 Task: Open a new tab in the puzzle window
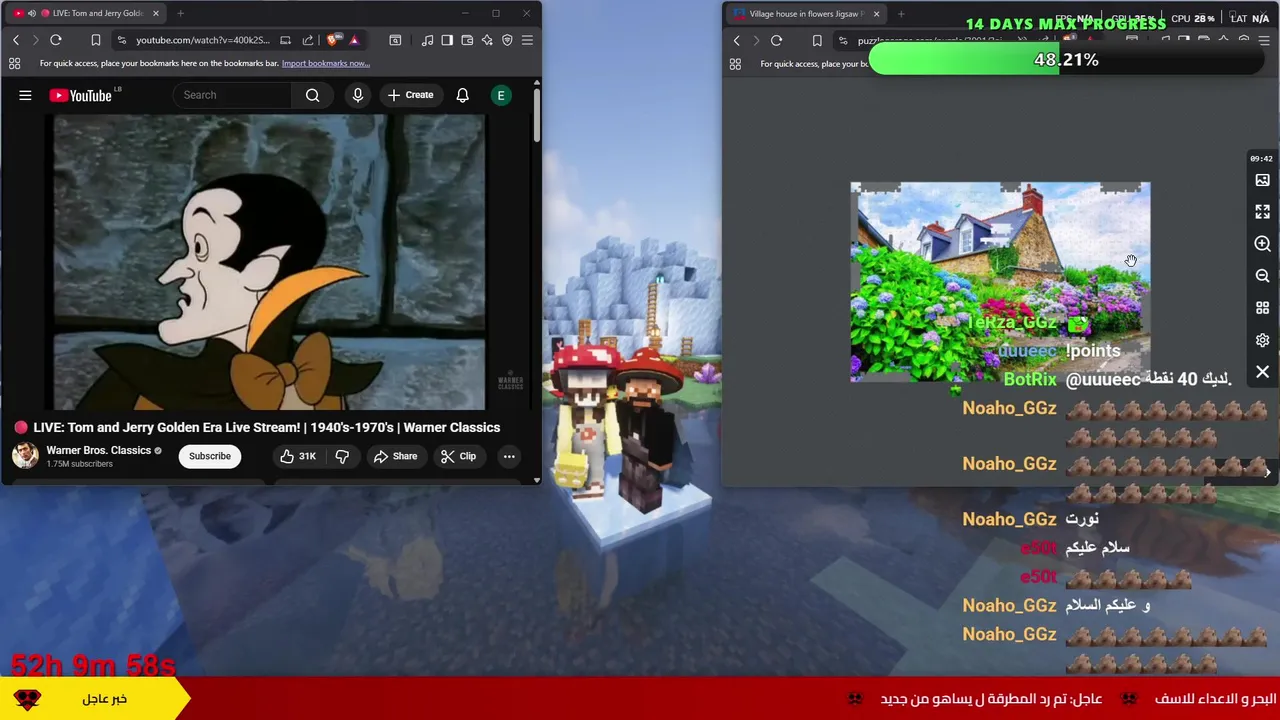pos(901,14)
